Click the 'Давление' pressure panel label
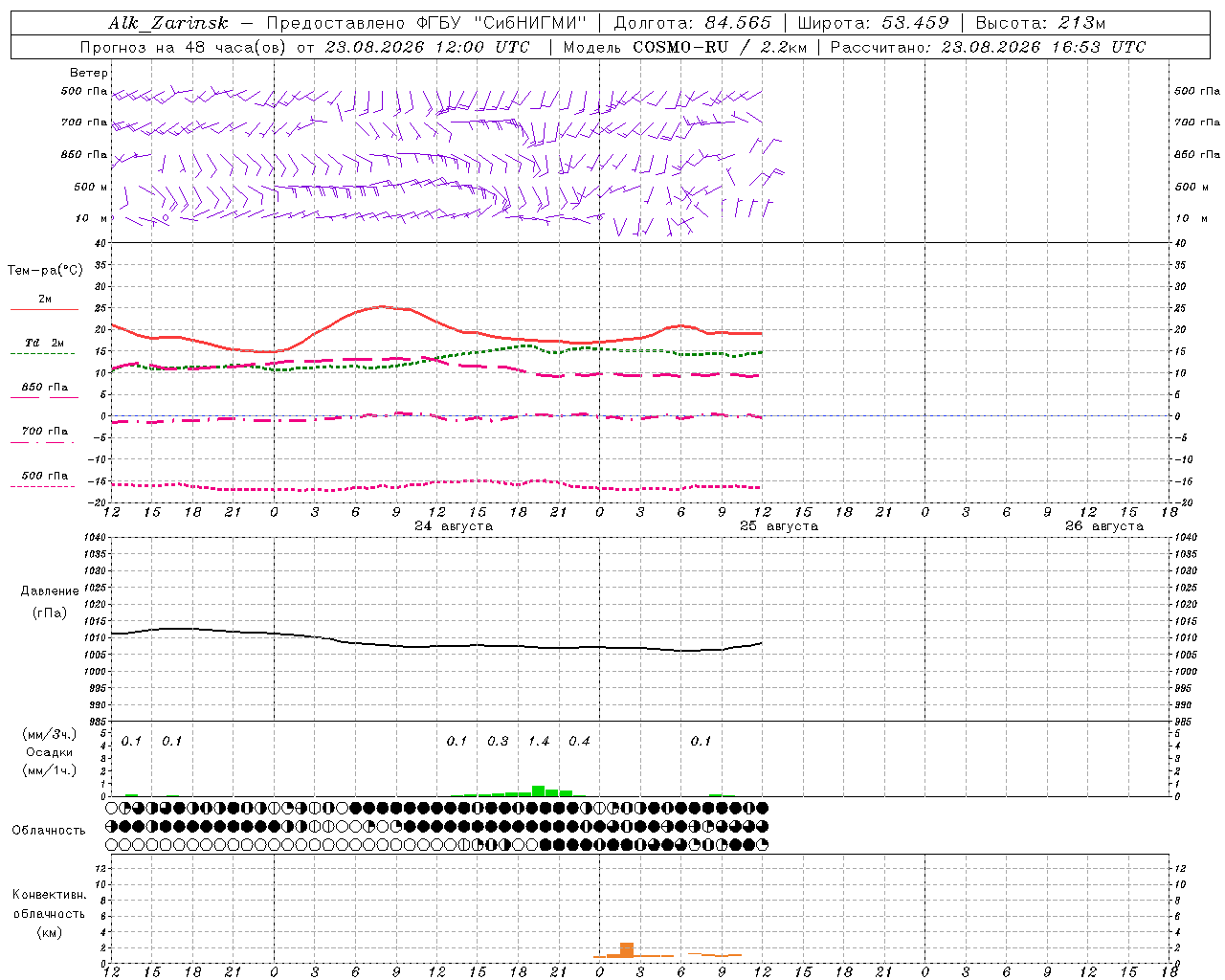The width and height of the screenshot is (1225, 980). (x=50, y=590)
